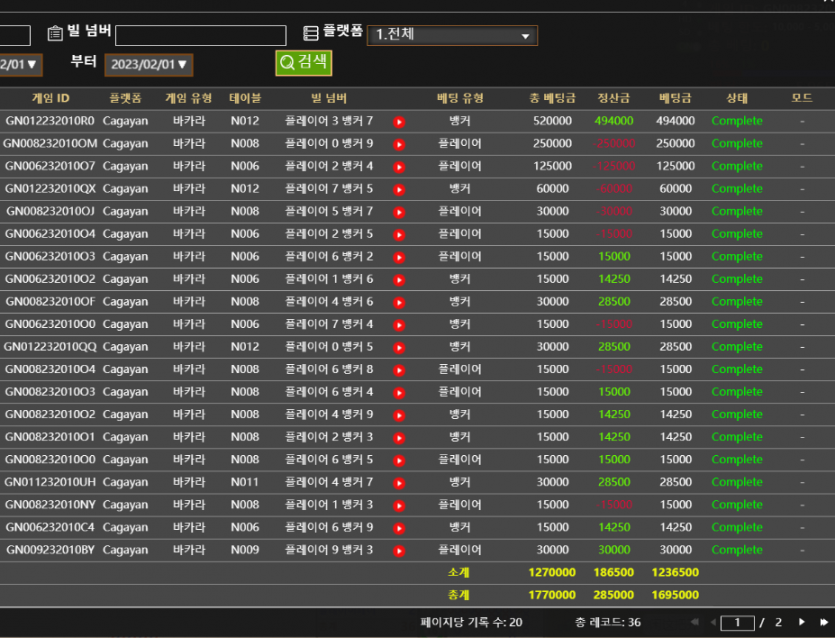This screenshot has height=638, width=835.
Task: Focus the 빌 넘버 input field
Action: (x=201, y=35)
